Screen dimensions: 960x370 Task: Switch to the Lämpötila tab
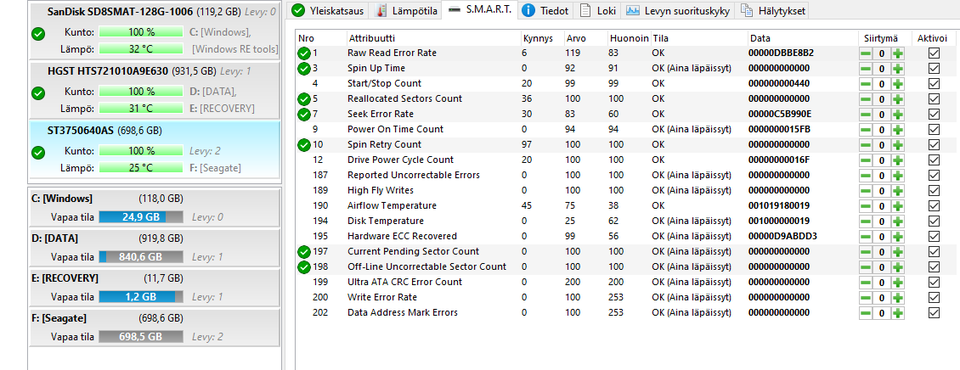click(x=407, y=10)
